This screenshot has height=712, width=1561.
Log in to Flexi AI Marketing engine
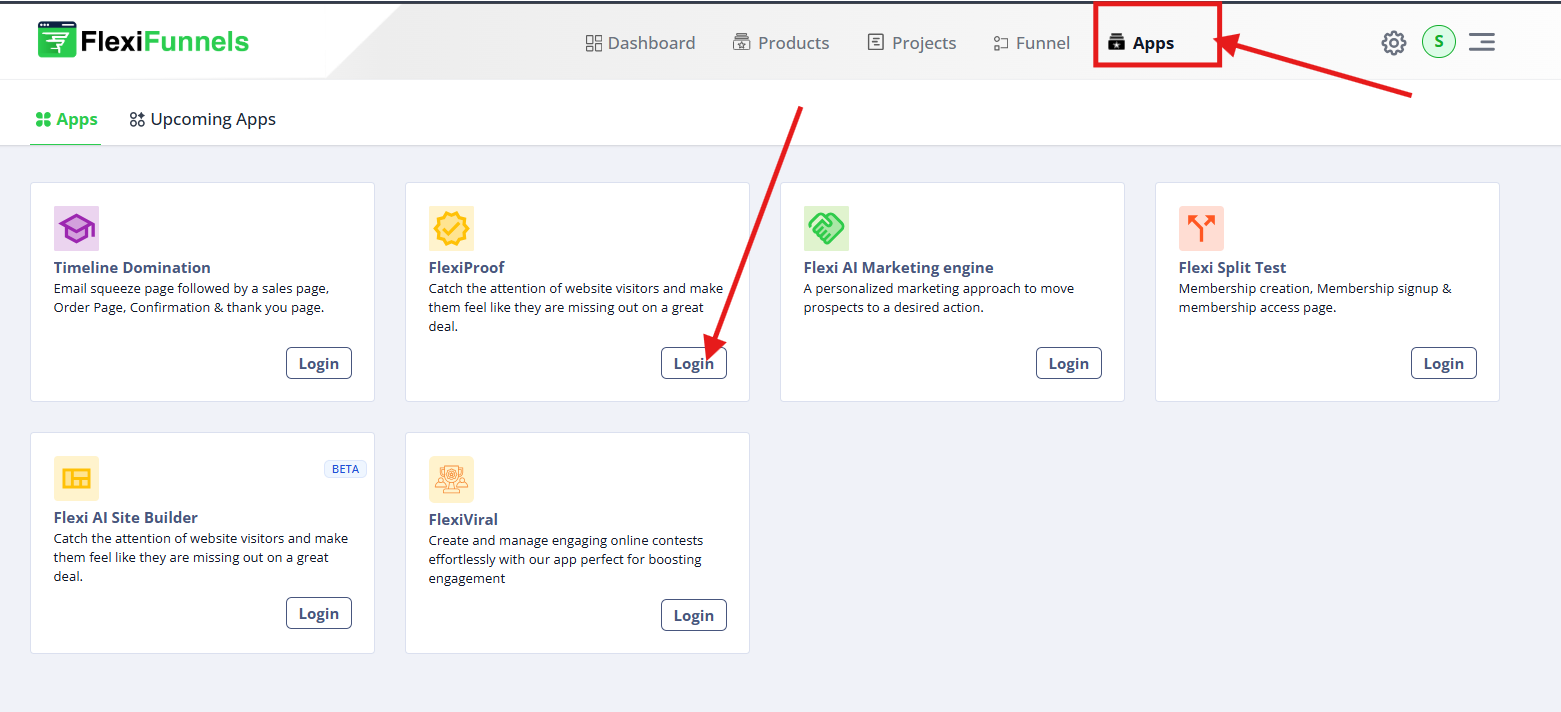(x=1069, y=363)
